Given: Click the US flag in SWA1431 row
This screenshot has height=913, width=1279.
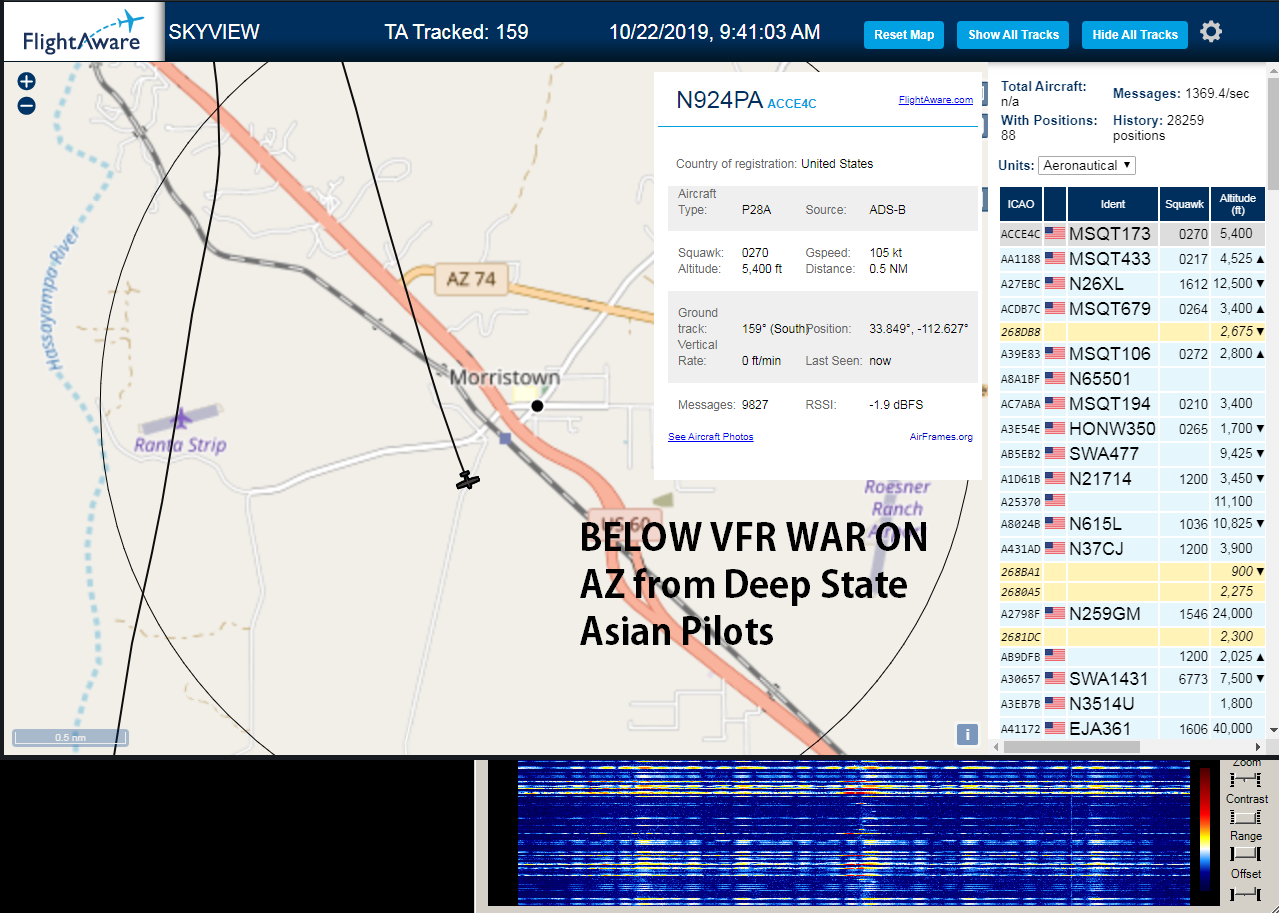Looking at the screenshot, I should point(1055,678).
